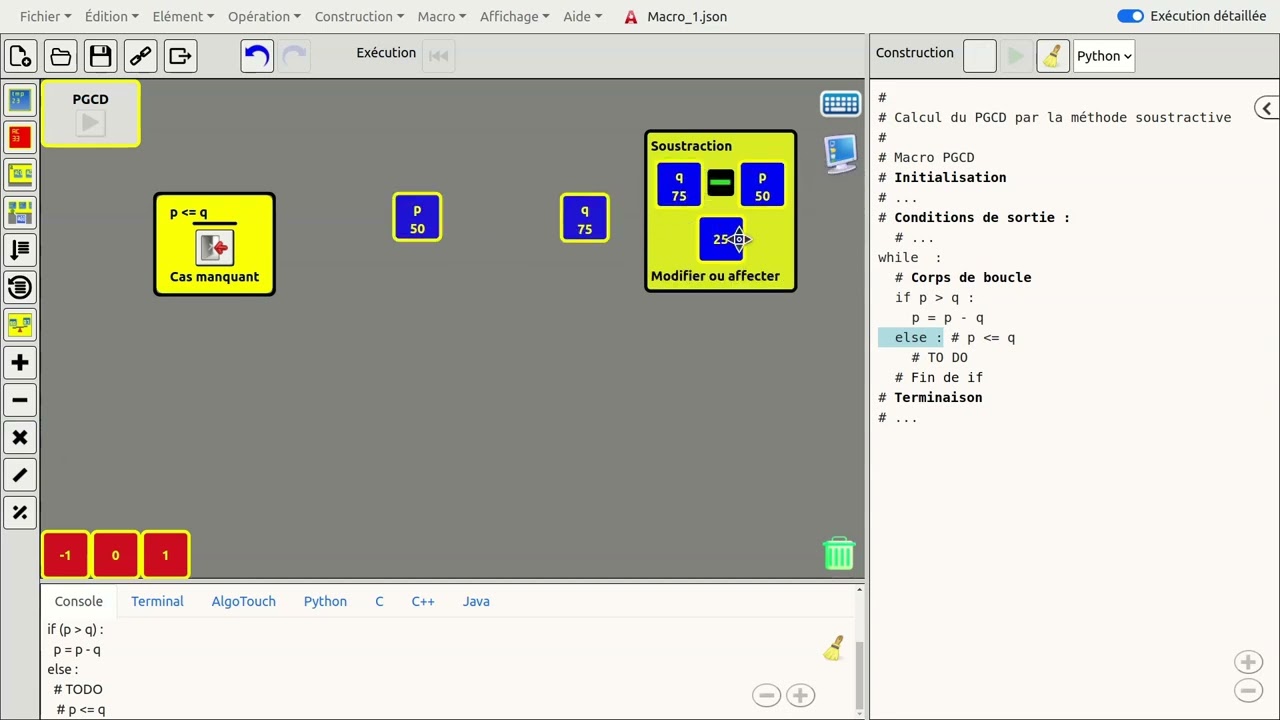Open the Elément menu
The height and width of the screenshot is (720, 1280).
[183, 16]
